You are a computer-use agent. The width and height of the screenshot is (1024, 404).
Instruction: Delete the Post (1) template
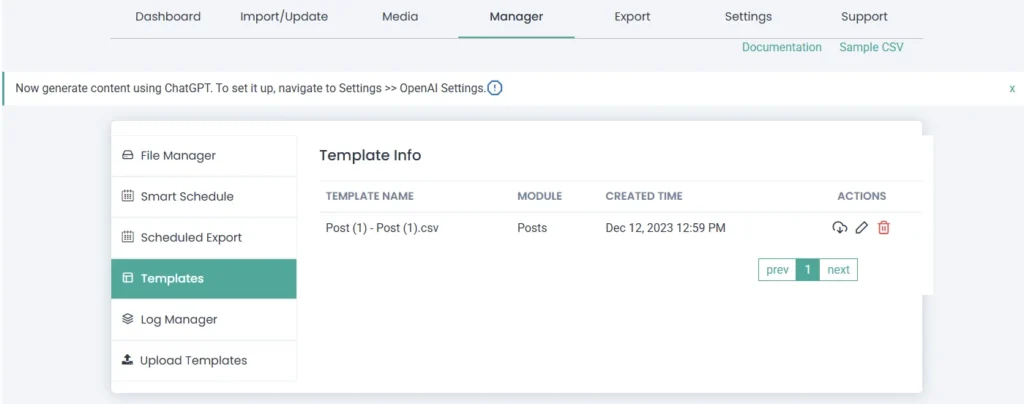coord(884,228)
